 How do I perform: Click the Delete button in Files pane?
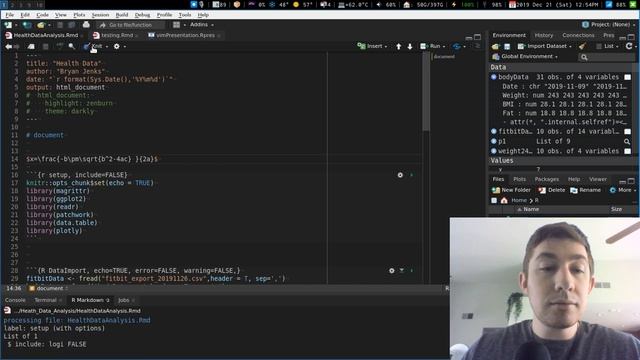pos(552,190)
